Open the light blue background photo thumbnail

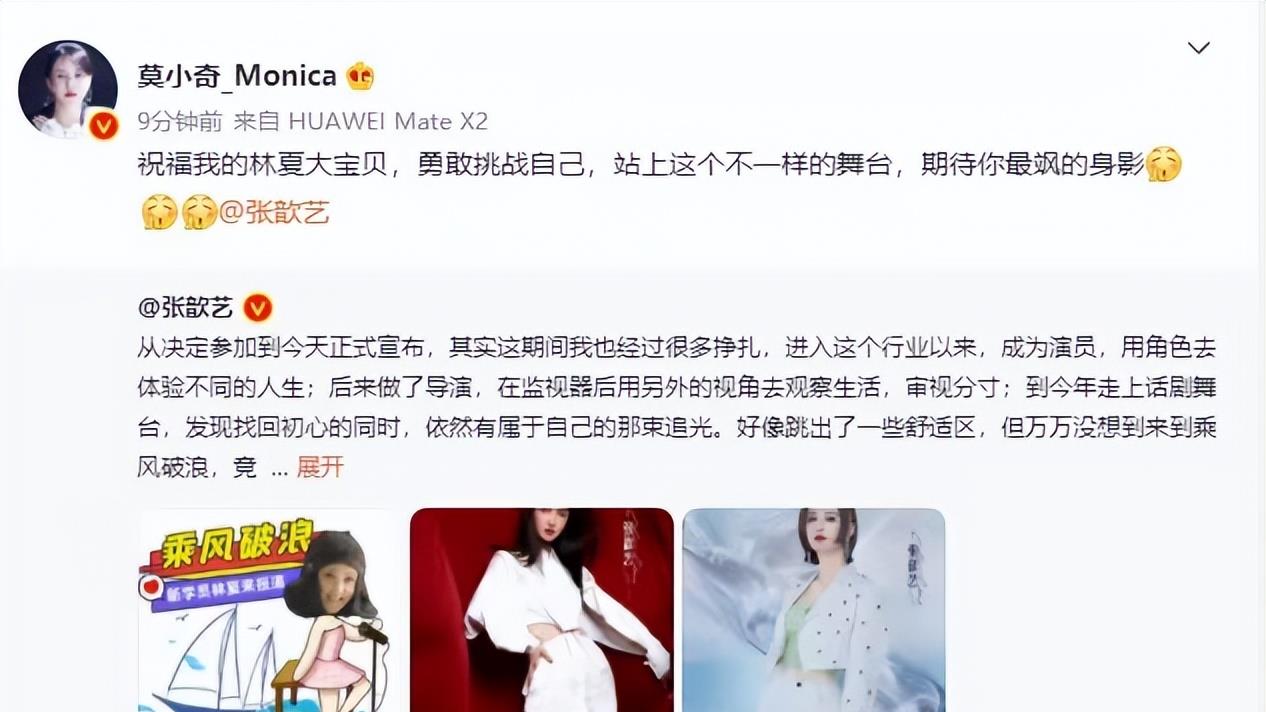coord(814,610)
